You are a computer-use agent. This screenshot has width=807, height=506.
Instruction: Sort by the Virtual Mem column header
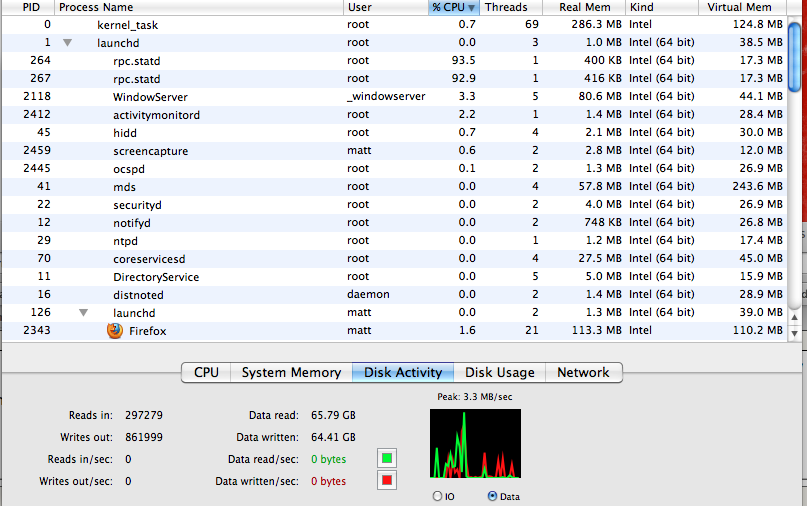(x=743, y=7)
